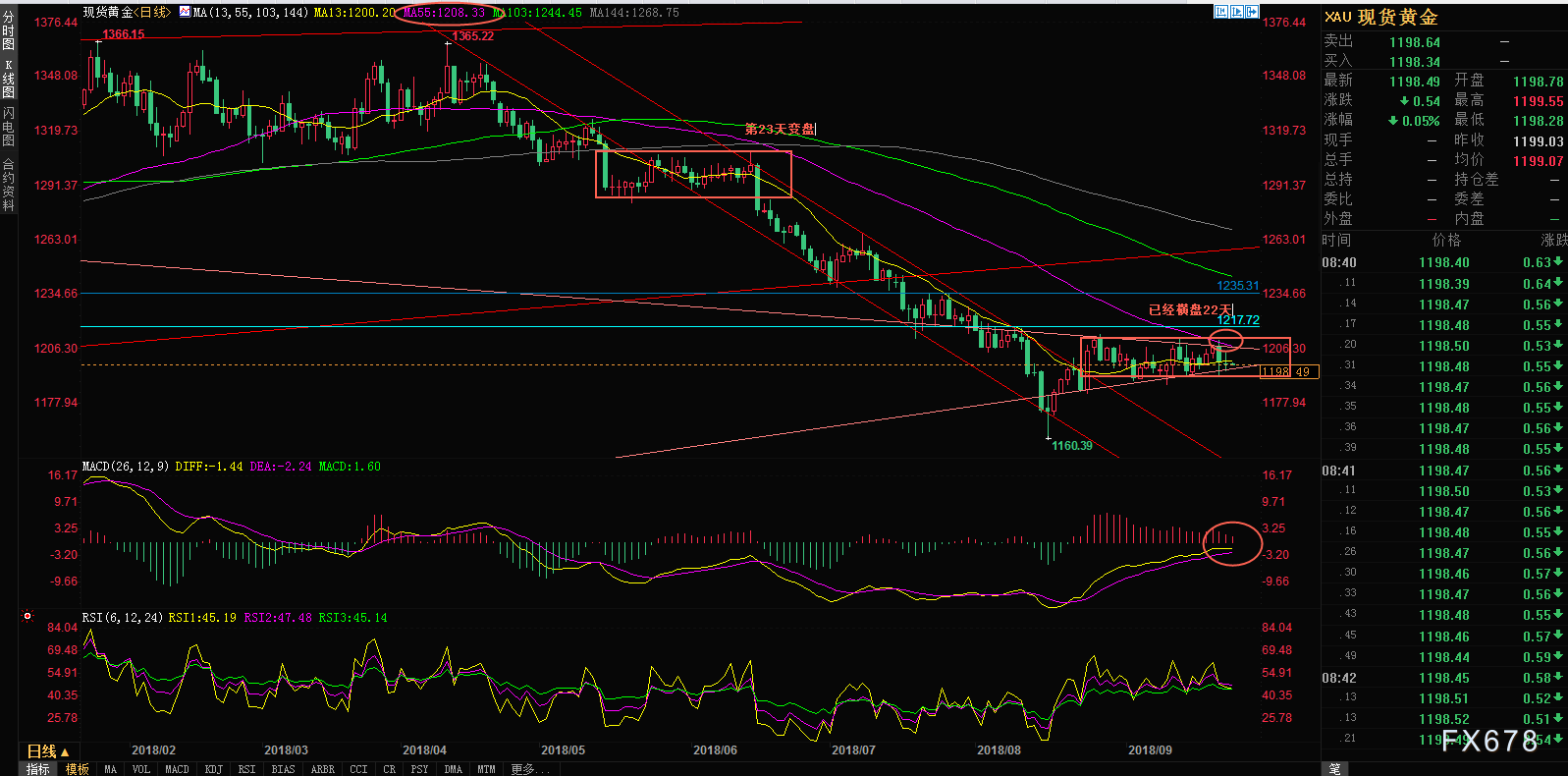
Task: Open the K线图 sidebar view
Action: 9,80
